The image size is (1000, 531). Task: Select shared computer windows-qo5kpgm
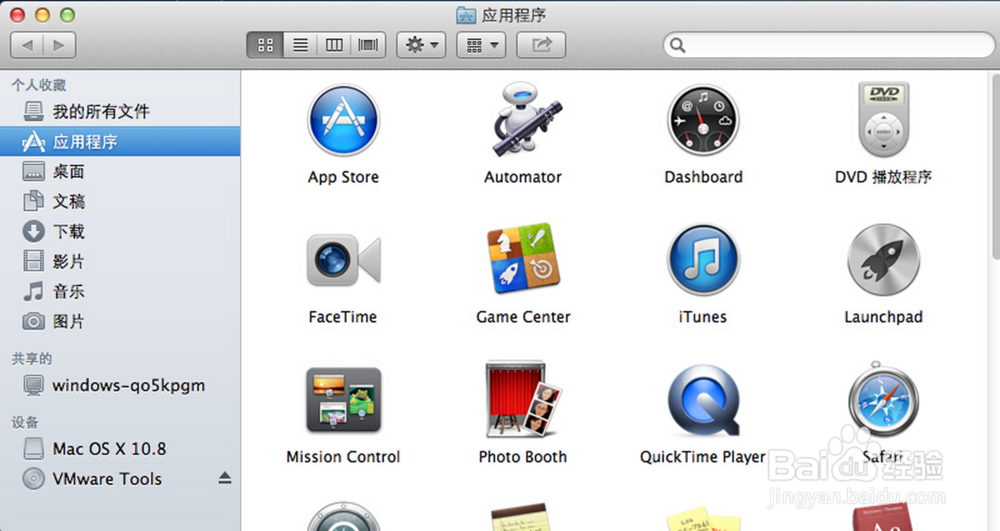coord(120,385)
